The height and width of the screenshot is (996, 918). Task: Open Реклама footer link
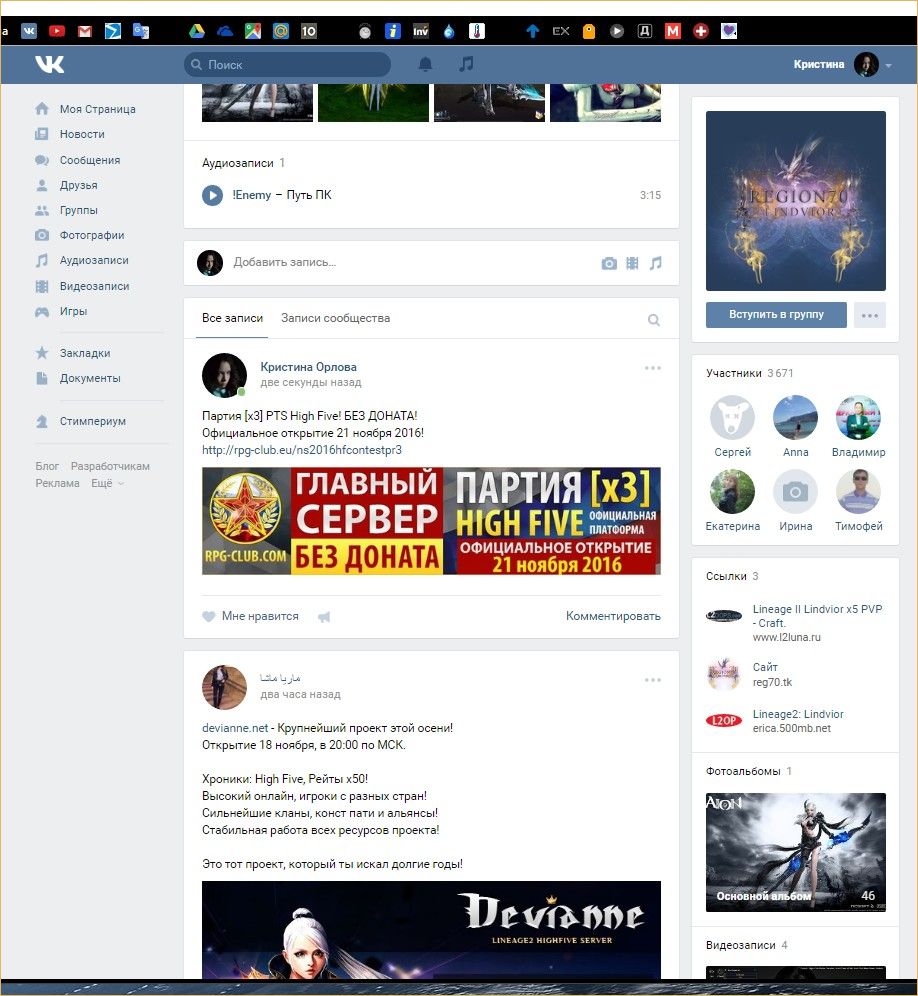(x=57, y=483)
